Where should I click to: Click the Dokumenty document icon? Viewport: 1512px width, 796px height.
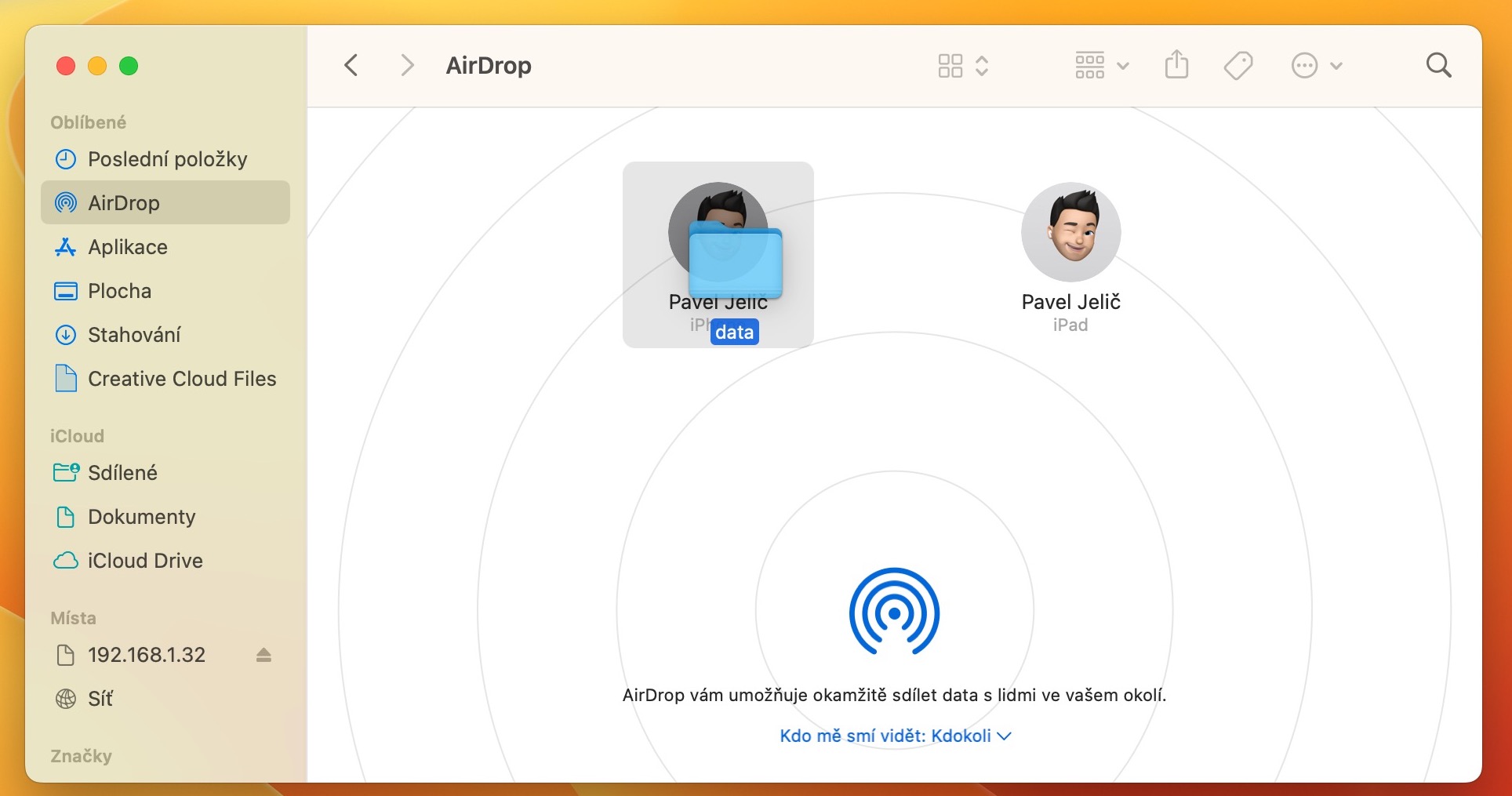click(66, 517)
